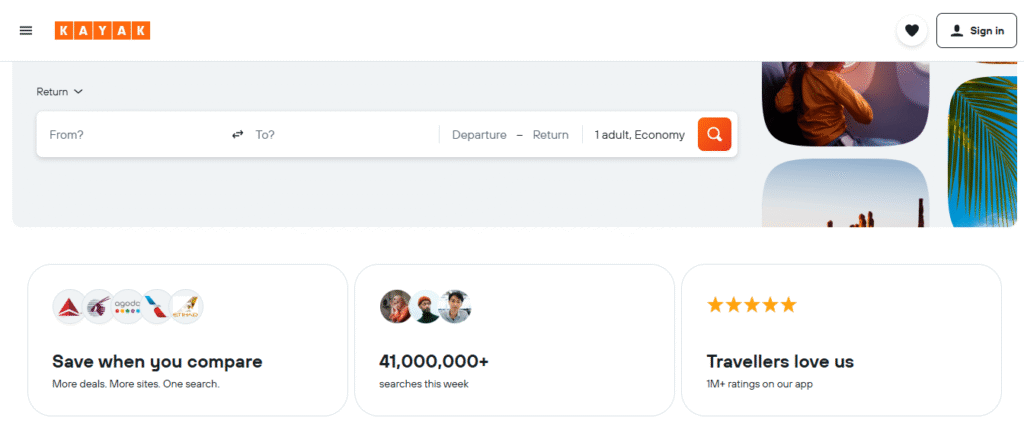
Task: Open the hamburger navigation menu
Action: point(26,30)
